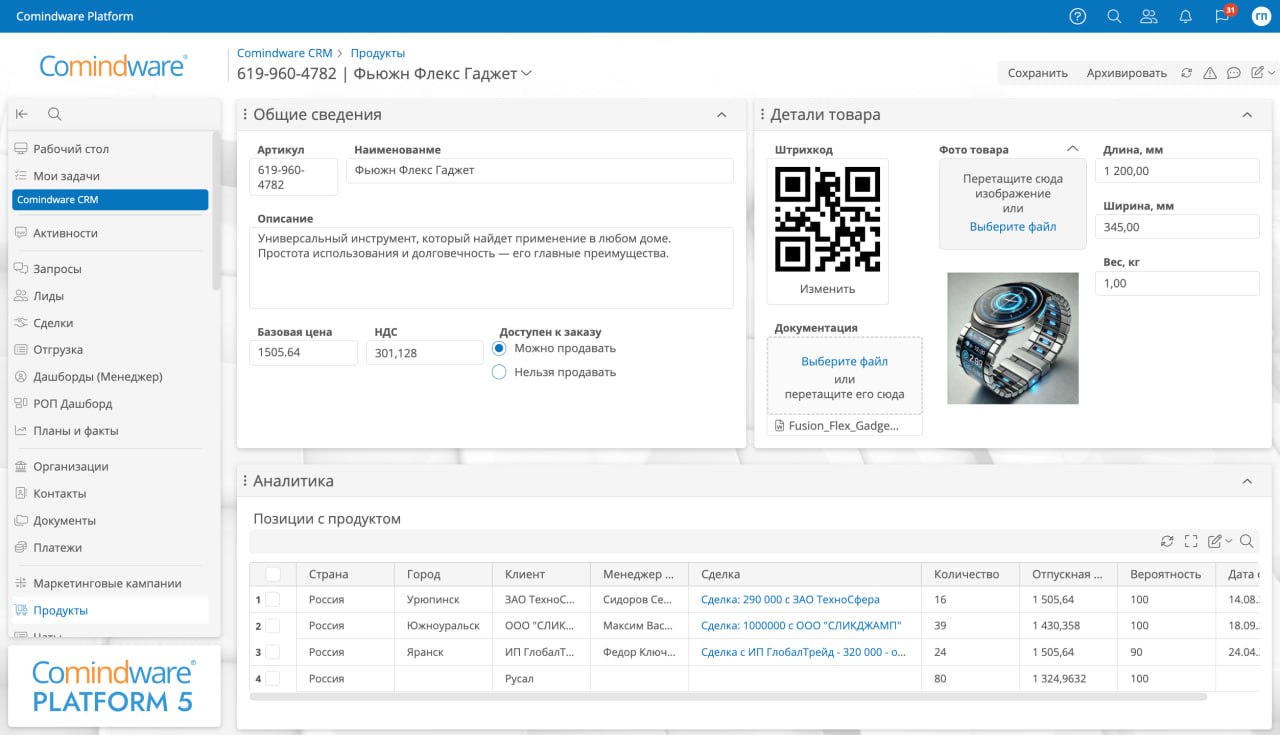The width and height of the screenshot is (1280, 735).
Task: Click the Аналитика panel drag handle
Action: coord(245,481)
